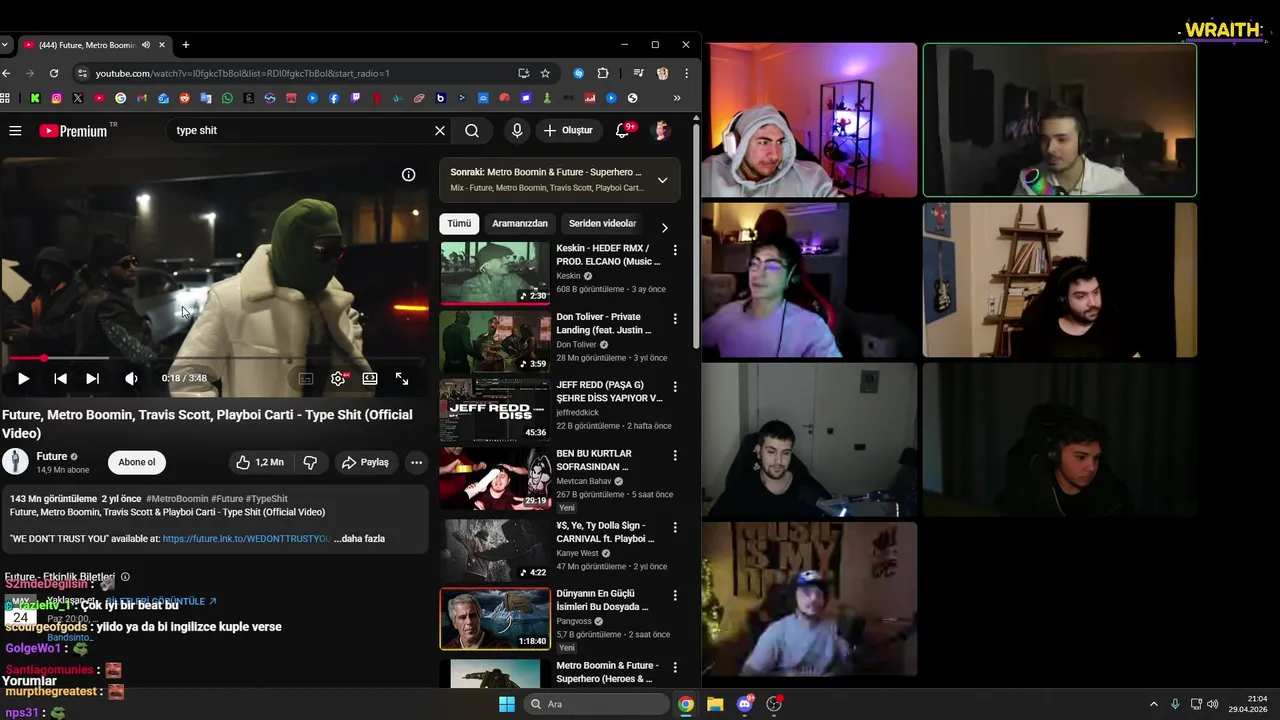Open the YouTube hamburger guide menu
This screenshot has width=1280, height=720.
click(x=15, y=130)
